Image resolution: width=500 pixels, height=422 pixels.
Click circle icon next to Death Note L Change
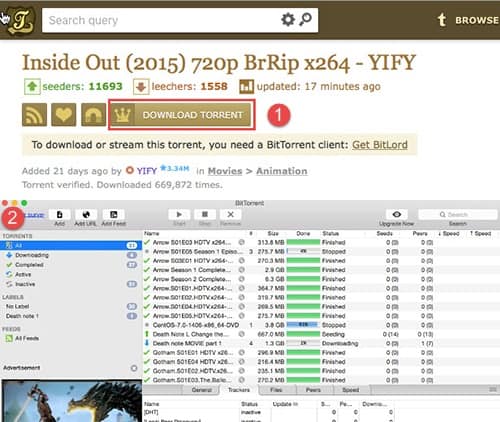(x=242, y=334)
